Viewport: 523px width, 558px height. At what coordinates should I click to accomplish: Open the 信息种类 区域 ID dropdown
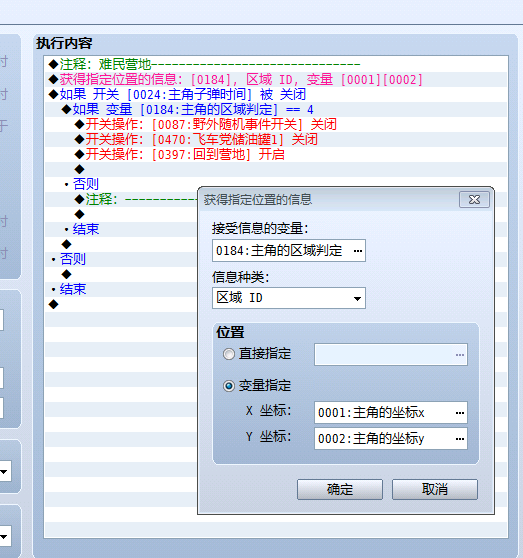tap(289, 298)
